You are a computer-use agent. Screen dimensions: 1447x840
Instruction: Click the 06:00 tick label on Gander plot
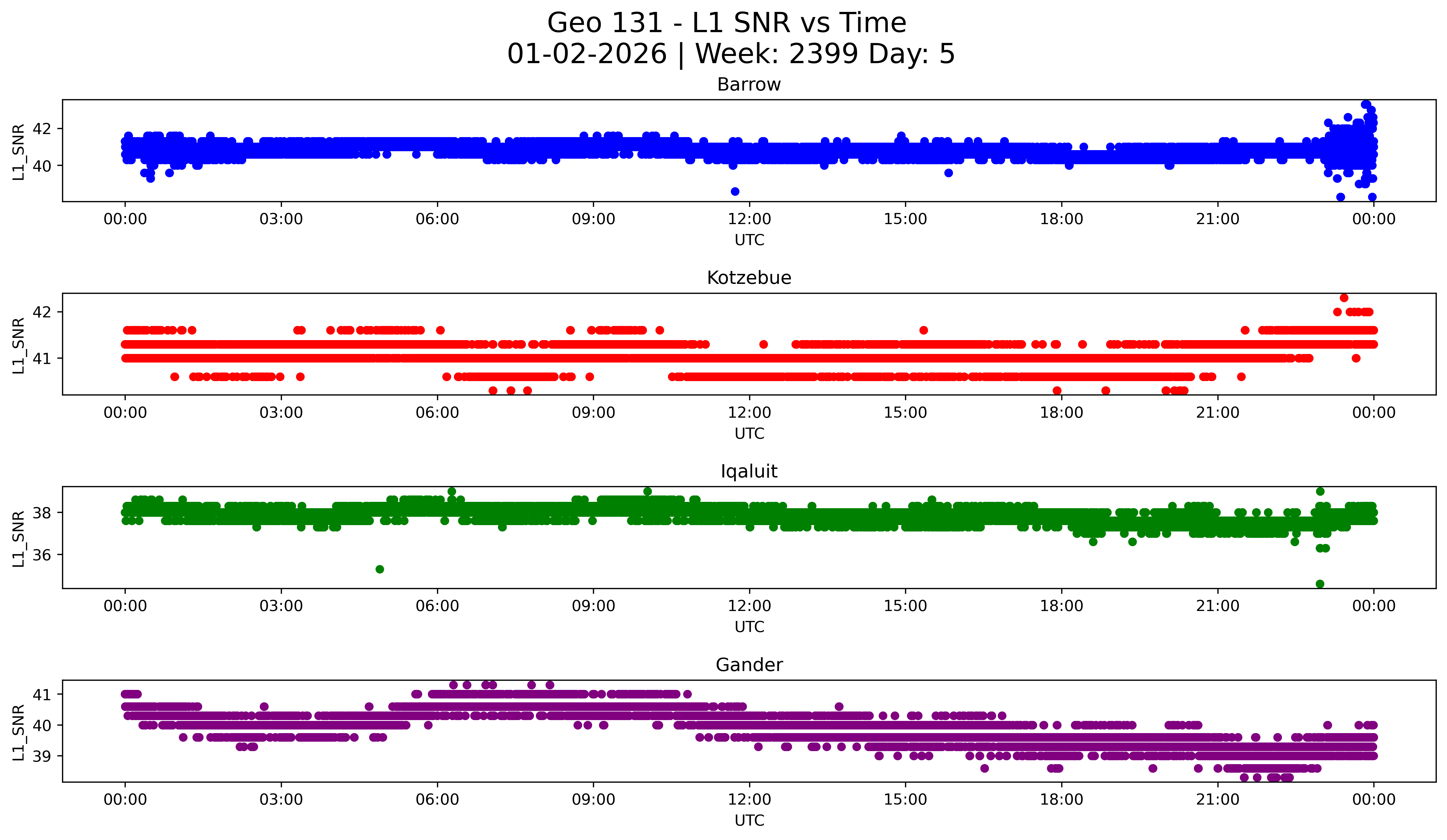(437, 800)
